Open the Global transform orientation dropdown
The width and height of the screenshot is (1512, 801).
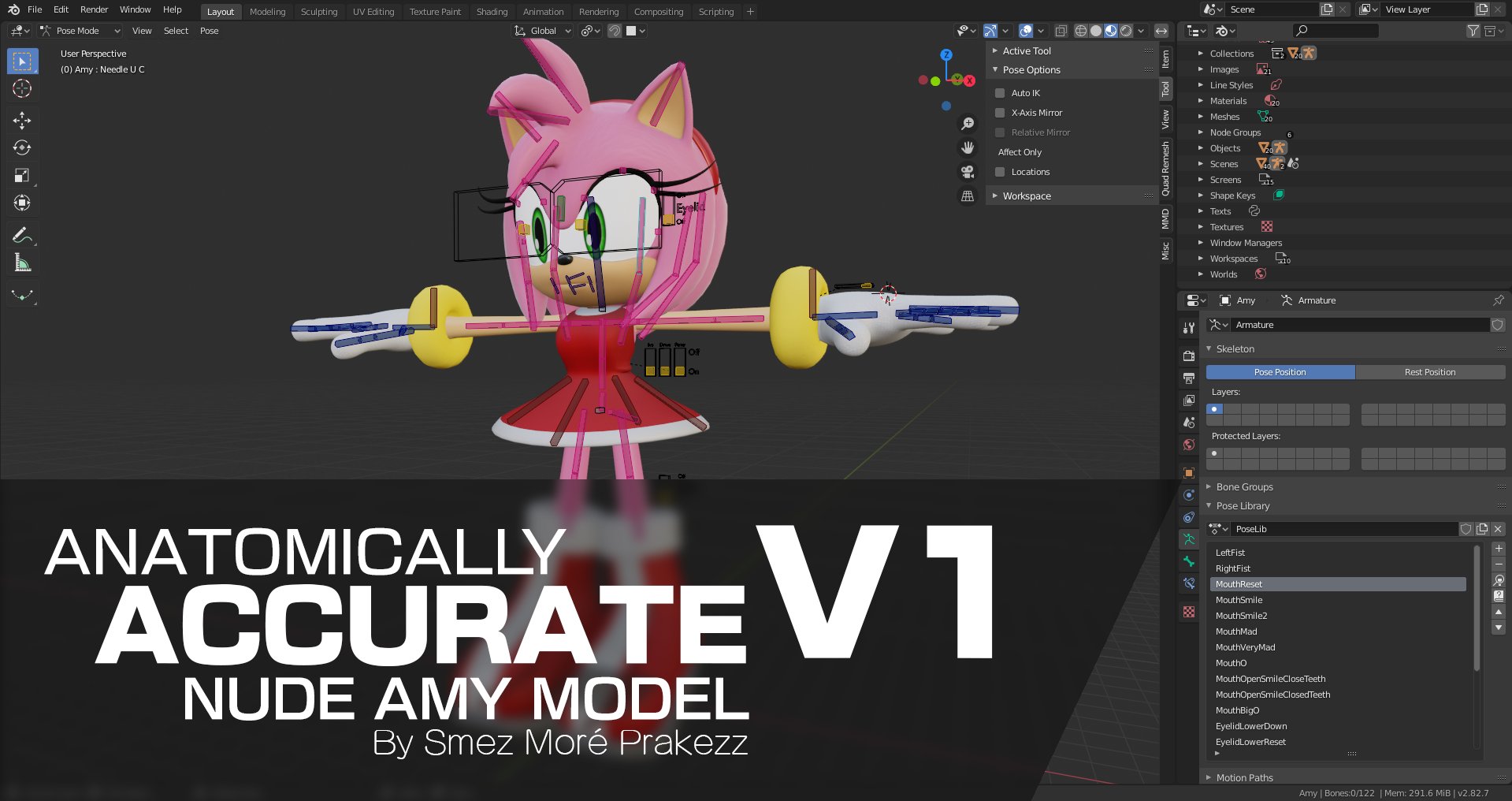542,31
